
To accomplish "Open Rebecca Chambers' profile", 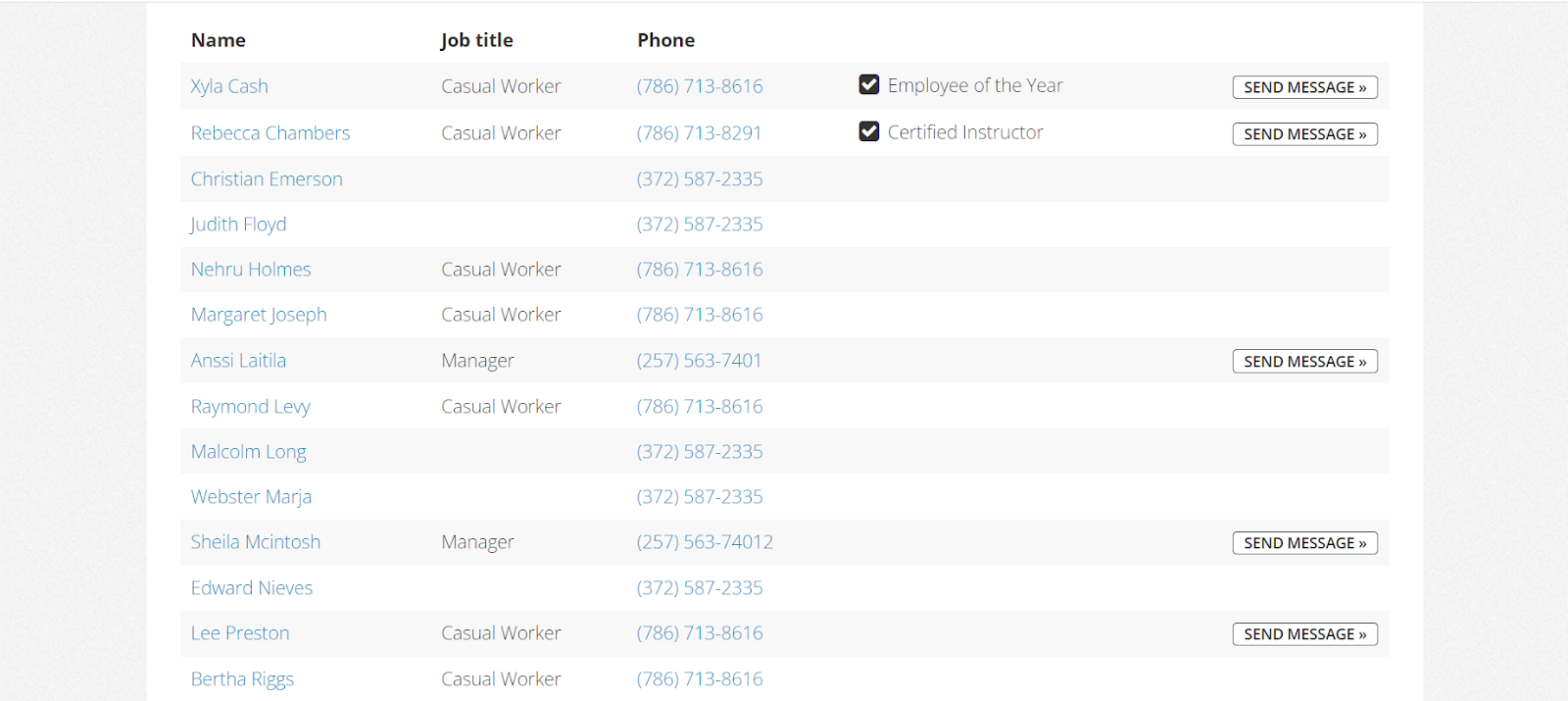I will tap(270, 132).
